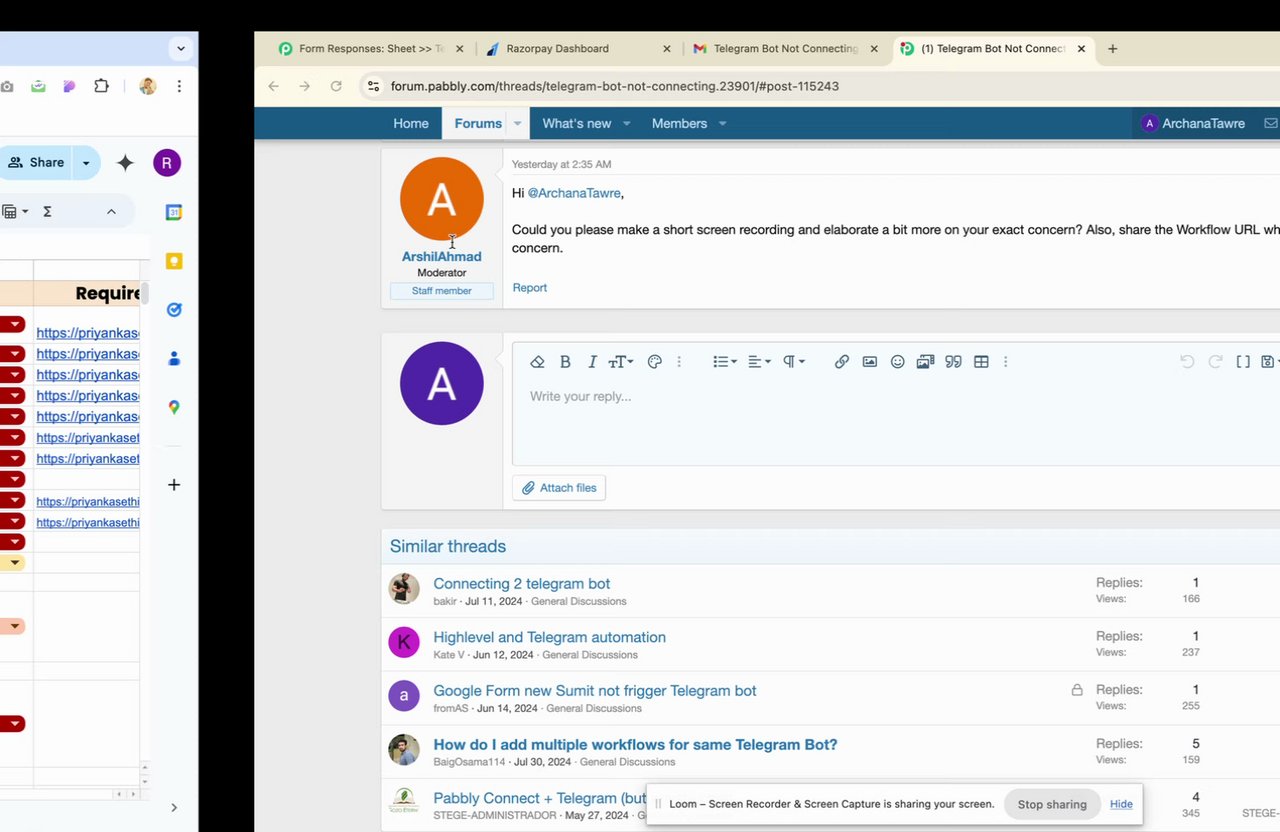Open How do I add multiple workflows thread

(635, 745)
